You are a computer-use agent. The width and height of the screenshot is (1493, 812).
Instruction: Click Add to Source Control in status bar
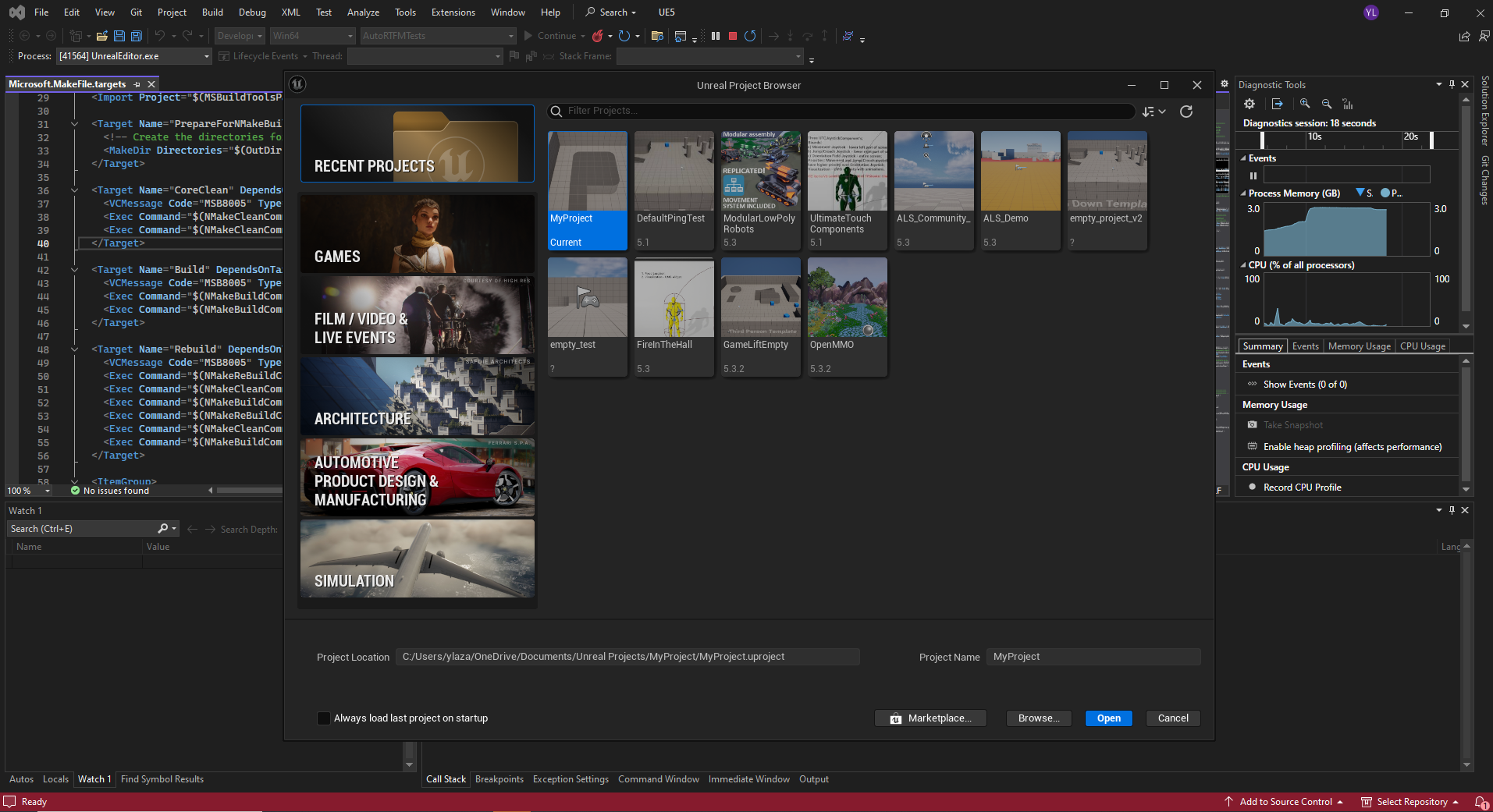click(1285, 802)
